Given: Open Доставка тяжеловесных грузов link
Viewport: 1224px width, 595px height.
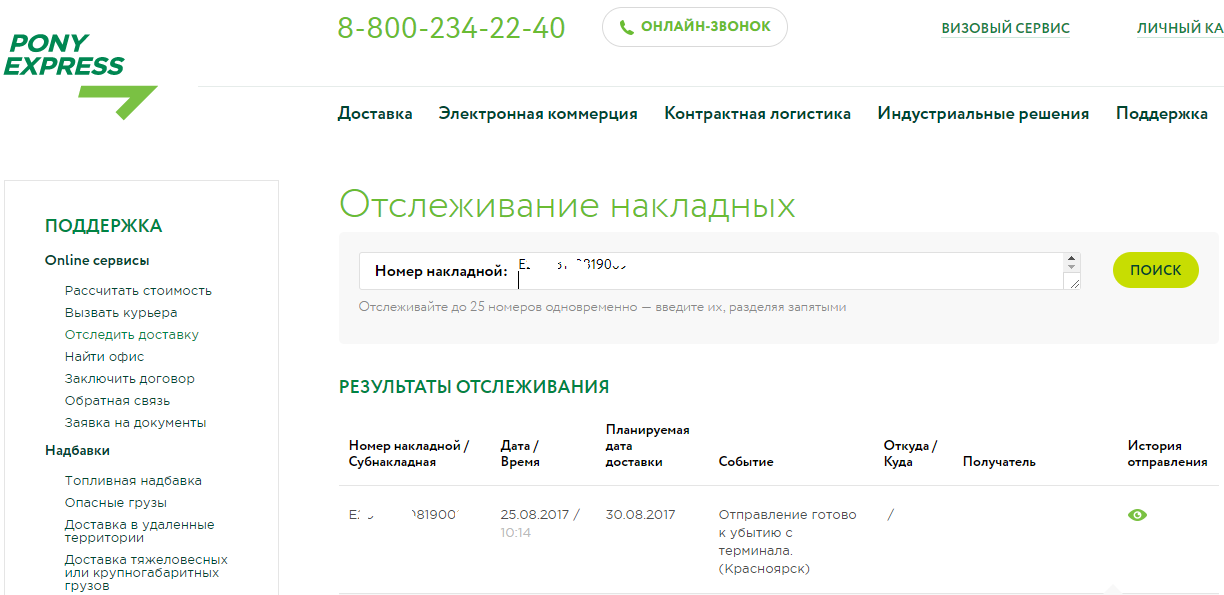Looking at the screenshot, I should (x=146, y=573).
